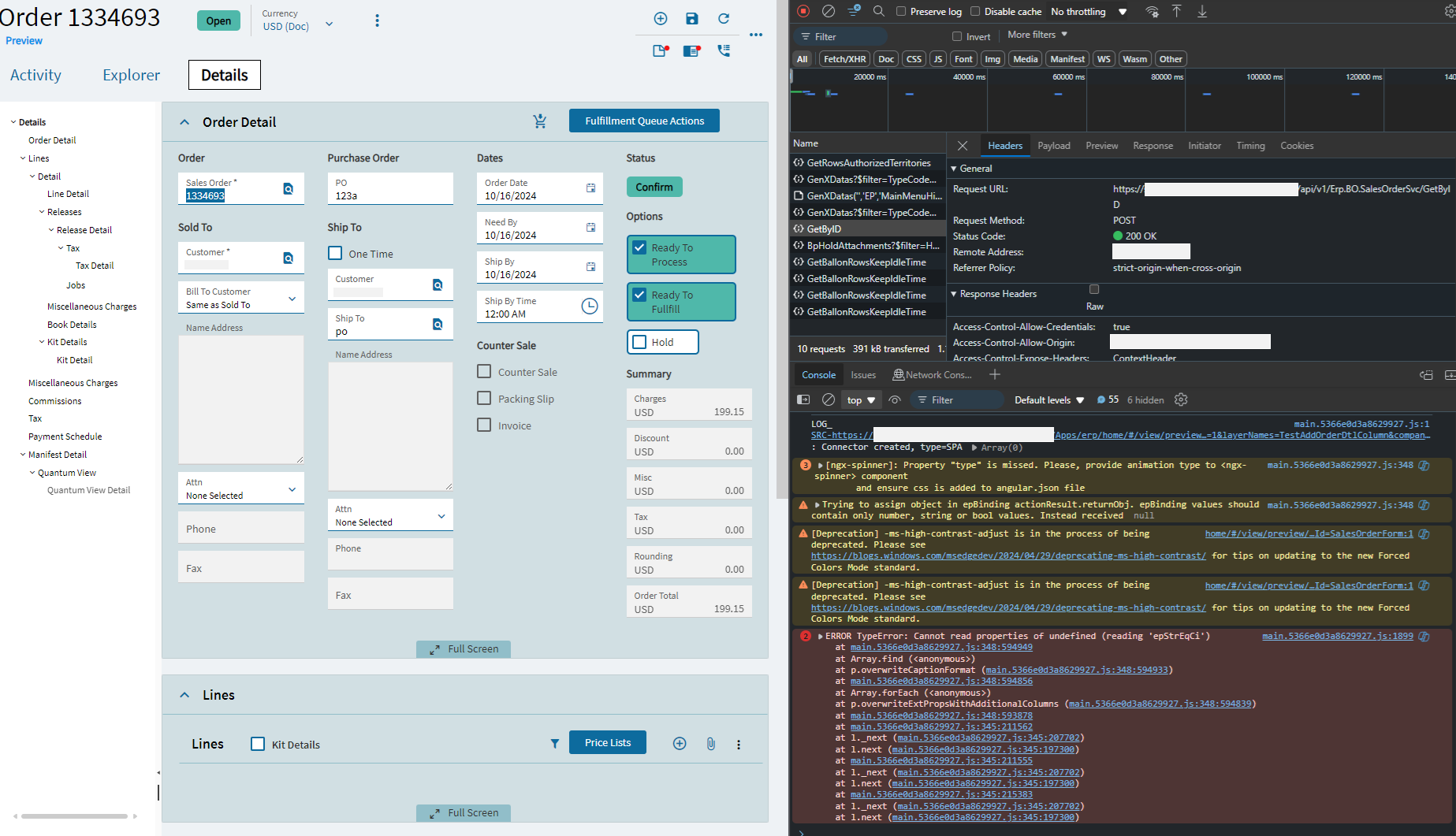The width and height of the screenshot is (1456, 836).
Task: Switch to the Explorer tab
Action: [x=131, y=75]
